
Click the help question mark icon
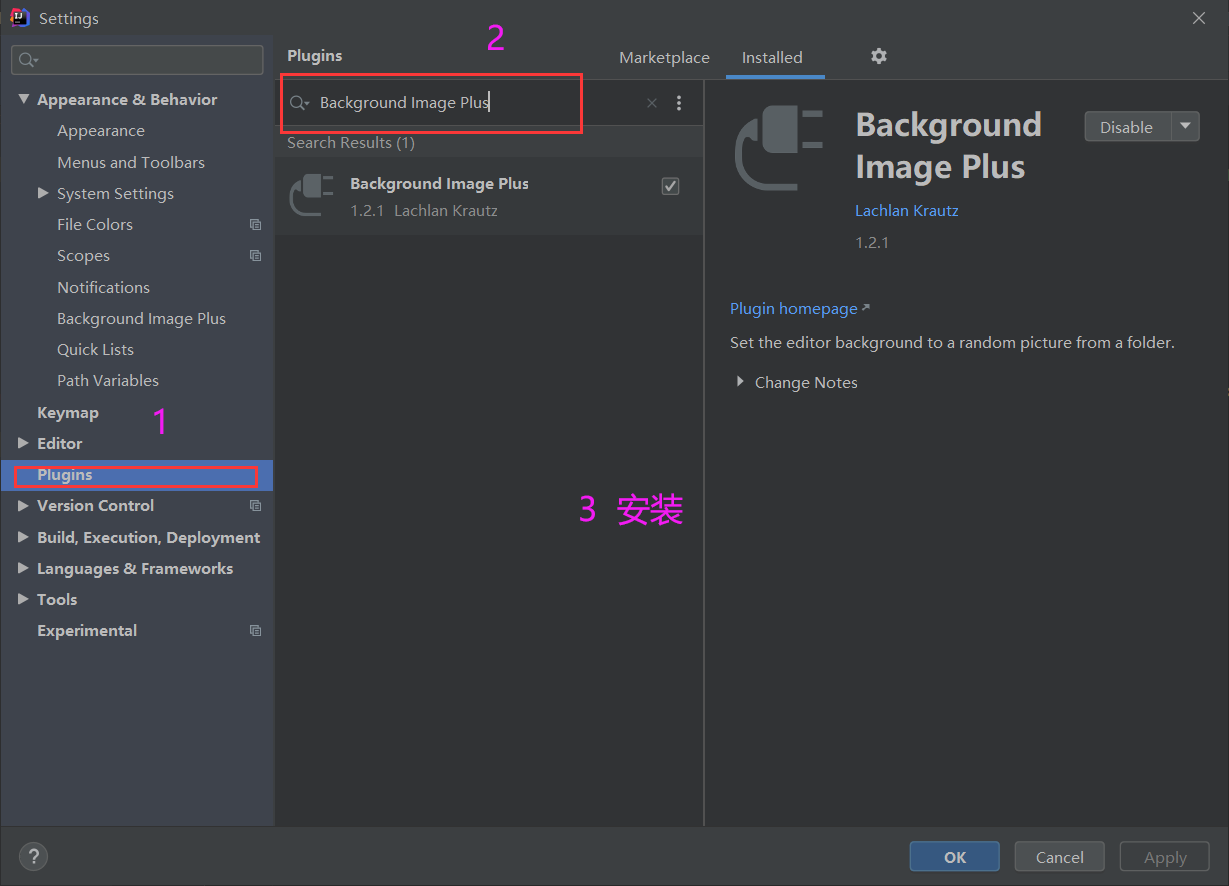(x=33, y=856)
